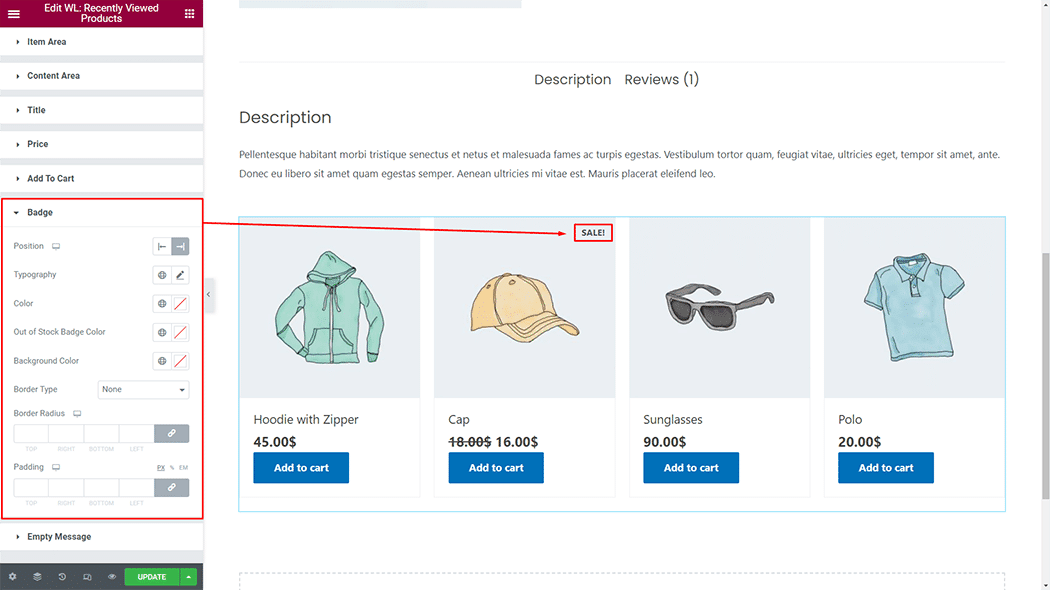Open the Navigator layers panel
The height and width of the screenshot is (590, 1050).
tap(37, 577)
